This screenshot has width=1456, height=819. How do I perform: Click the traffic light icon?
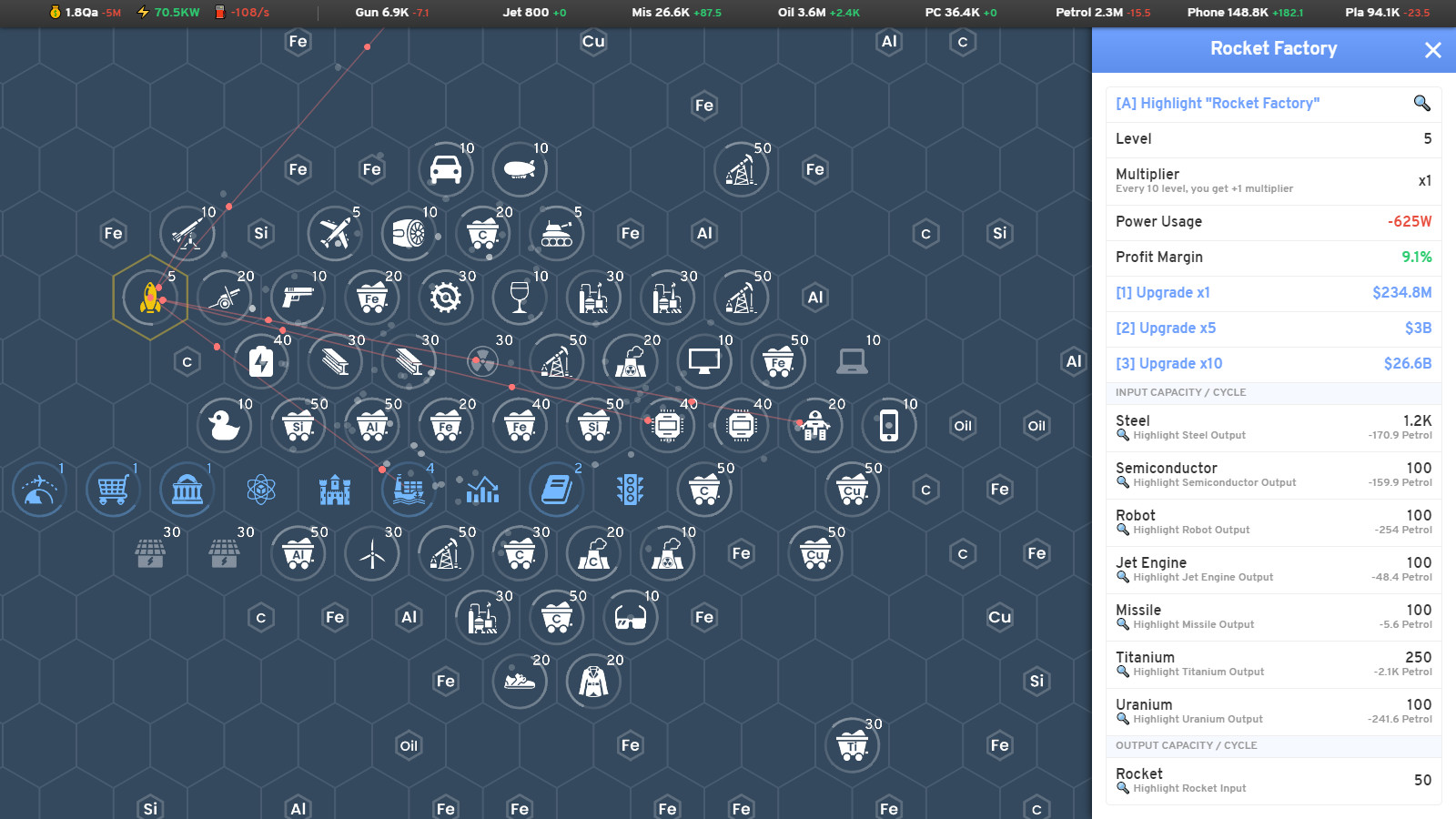coord(630,490)
